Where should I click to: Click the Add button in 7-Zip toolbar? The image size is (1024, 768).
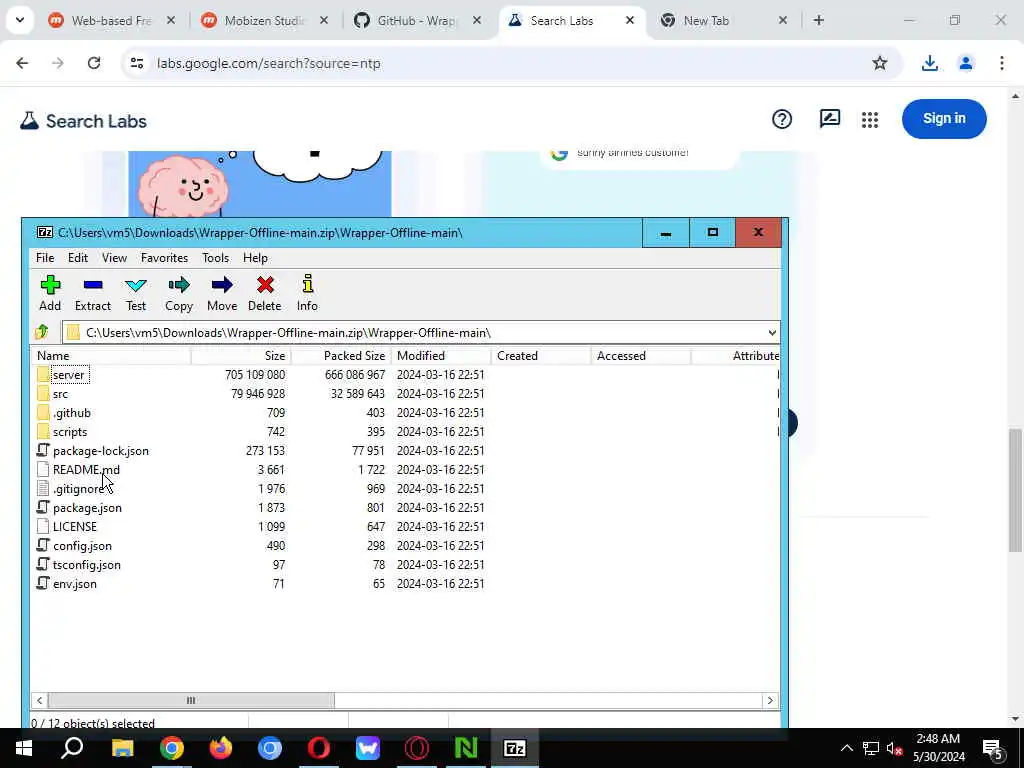(x=50, y=293)
